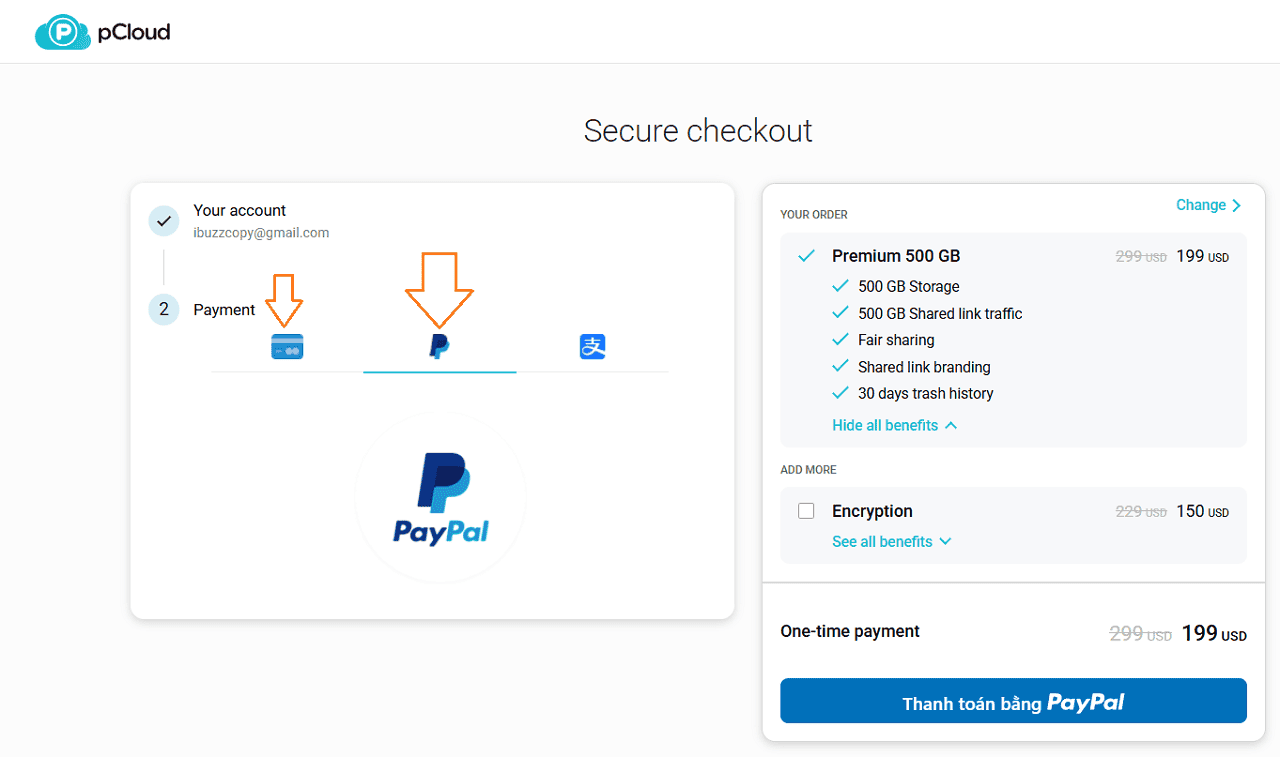
Task: Click the Encryption add-on label
Action: pyautogui.click(x=872, y=511)
